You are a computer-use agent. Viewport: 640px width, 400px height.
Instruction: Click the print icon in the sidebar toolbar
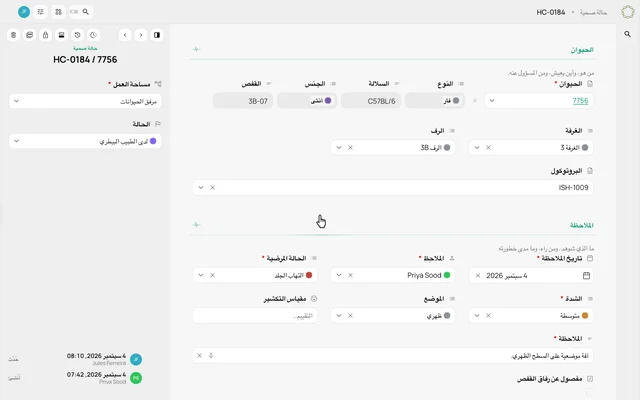point(61,35)
